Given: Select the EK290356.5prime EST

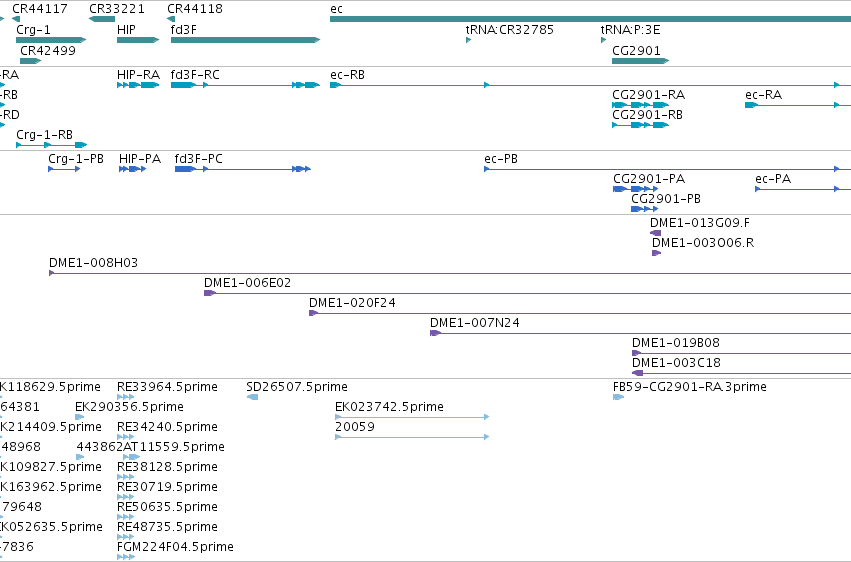Looking at the screenshot, I should point(80,418).
